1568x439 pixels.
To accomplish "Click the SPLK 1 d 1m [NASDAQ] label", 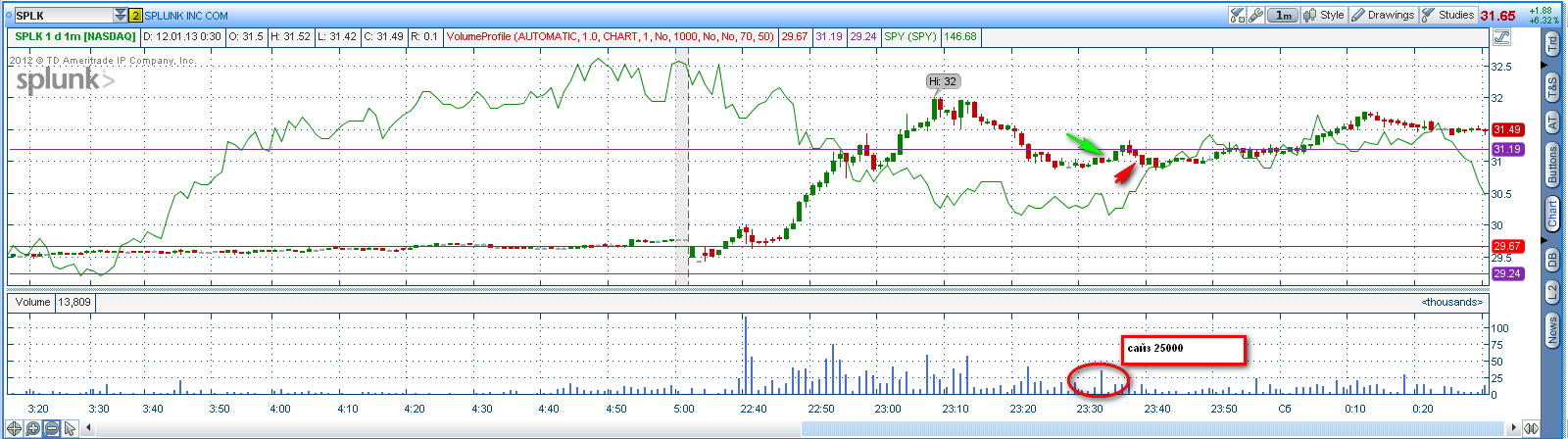I will [x=74, y=37].
